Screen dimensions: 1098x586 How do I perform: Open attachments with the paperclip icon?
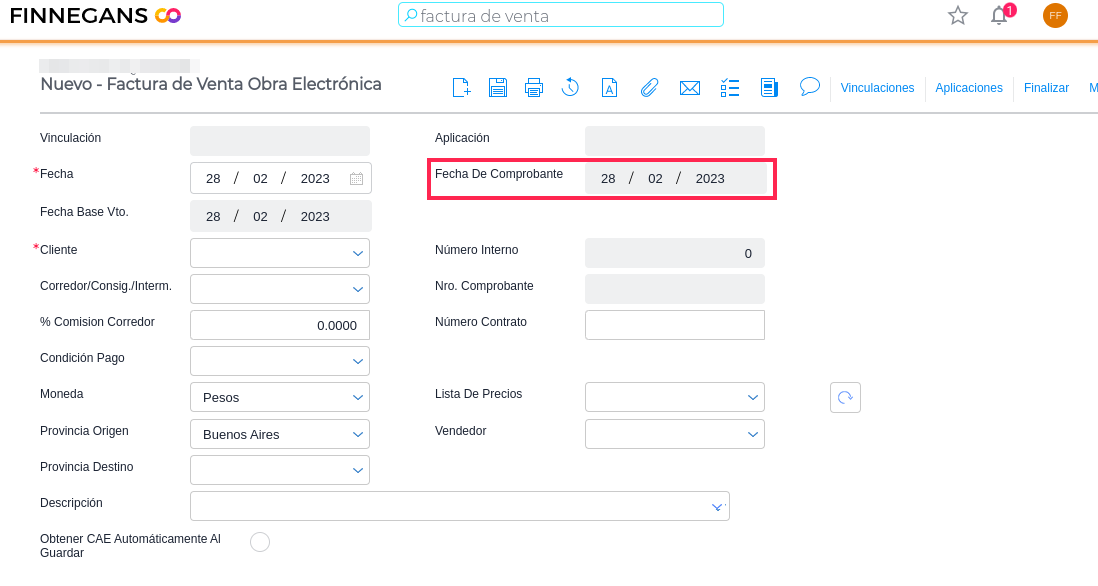[x=649, y=88]
